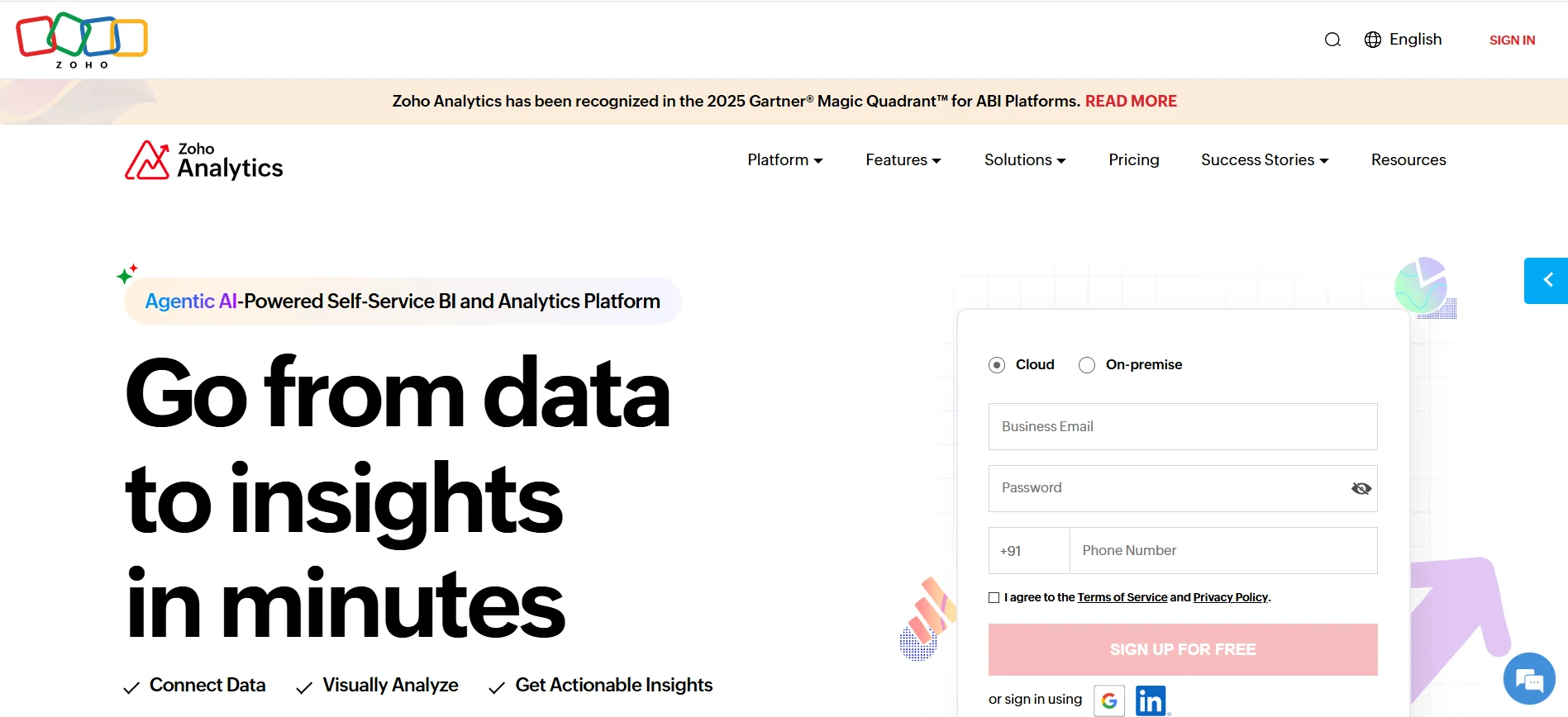Click the SIGN UP FOR FREE button
The image size is (1568, 717).
coord(1182,649)
